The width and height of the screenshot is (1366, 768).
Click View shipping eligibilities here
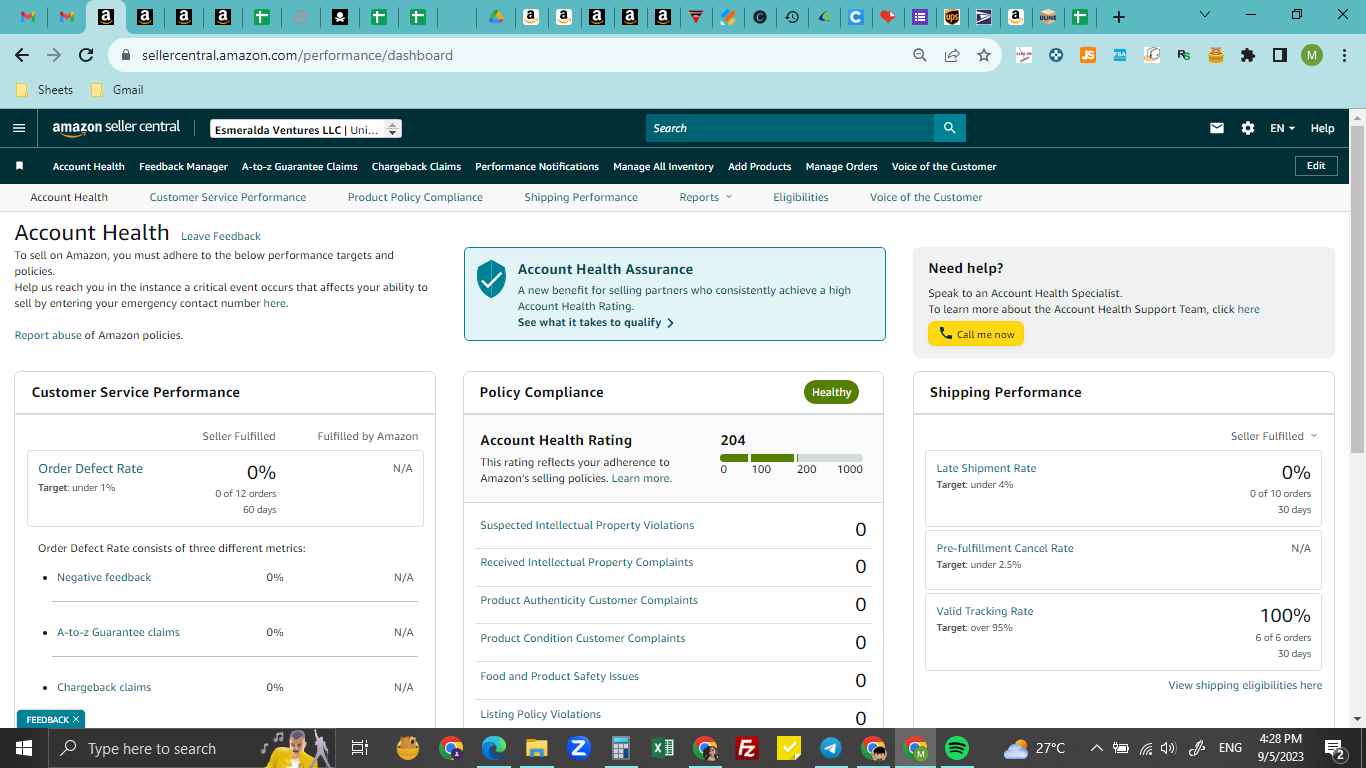pos(1245,685)
